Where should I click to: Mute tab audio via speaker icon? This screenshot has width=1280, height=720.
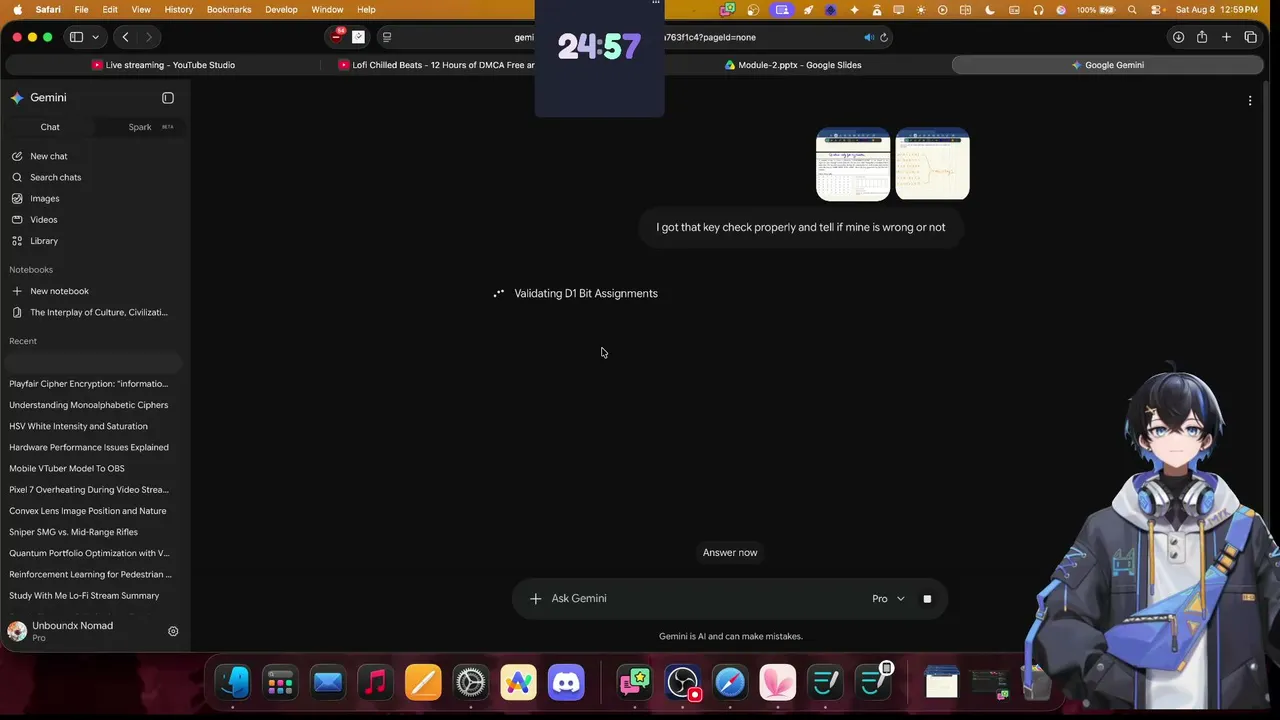click(x=868, y=37)
